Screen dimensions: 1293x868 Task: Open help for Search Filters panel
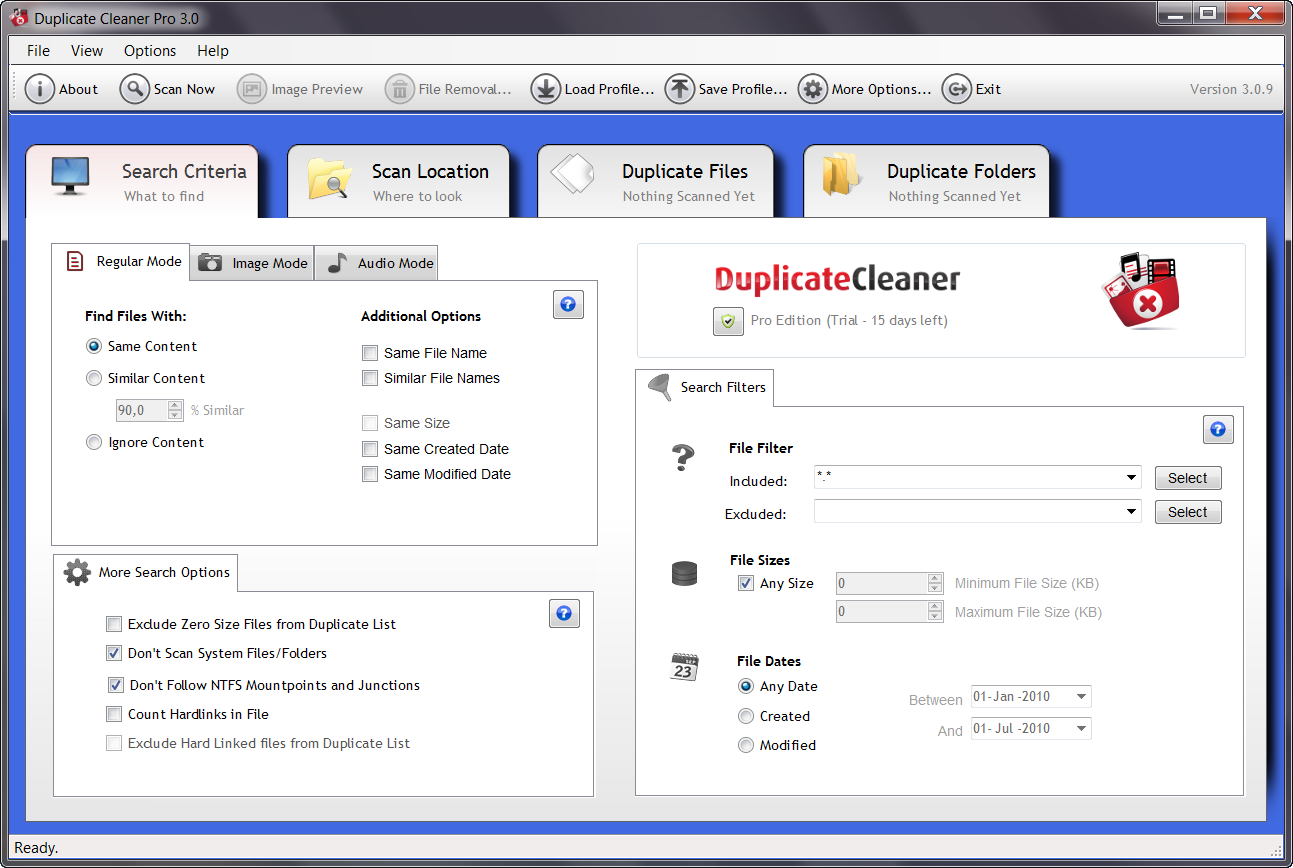click(x=1218, y=429)
